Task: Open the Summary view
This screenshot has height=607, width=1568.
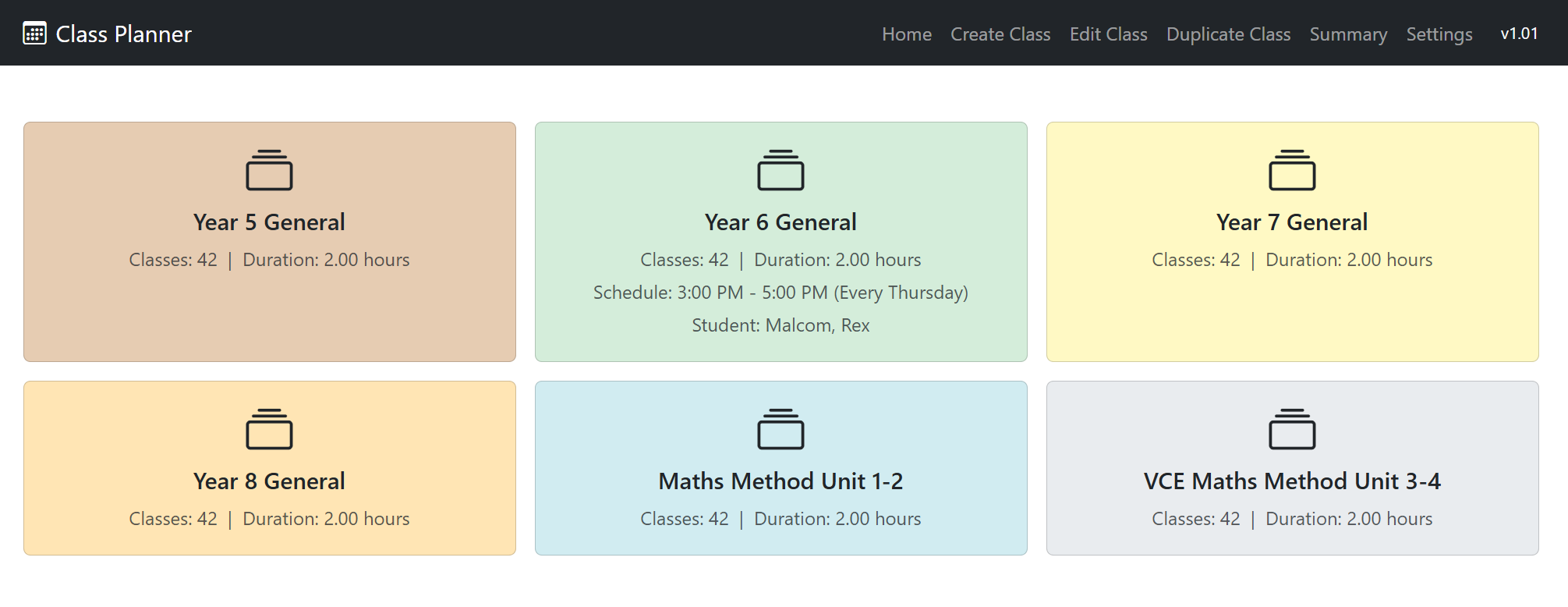Action: [x=1348, y=34]
